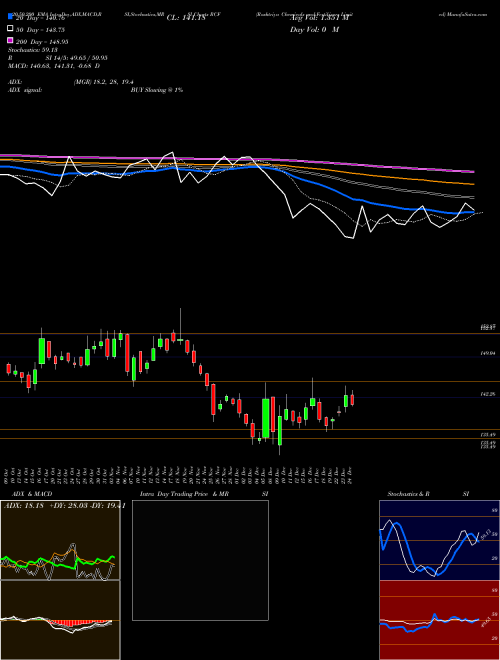500x660 pixels.
Task: Open the red RSI chart panel
Action: [439, 620]
